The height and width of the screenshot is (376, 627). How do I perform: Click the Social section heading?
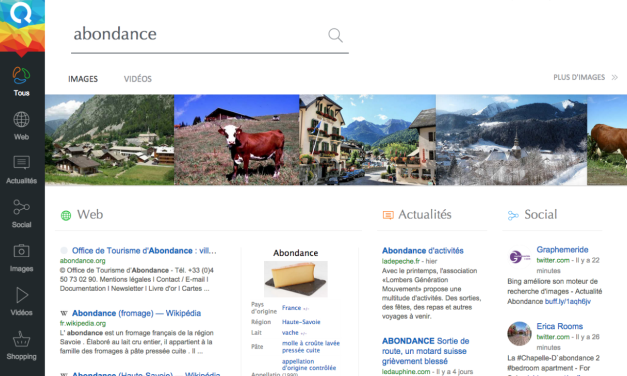[541, 214]
